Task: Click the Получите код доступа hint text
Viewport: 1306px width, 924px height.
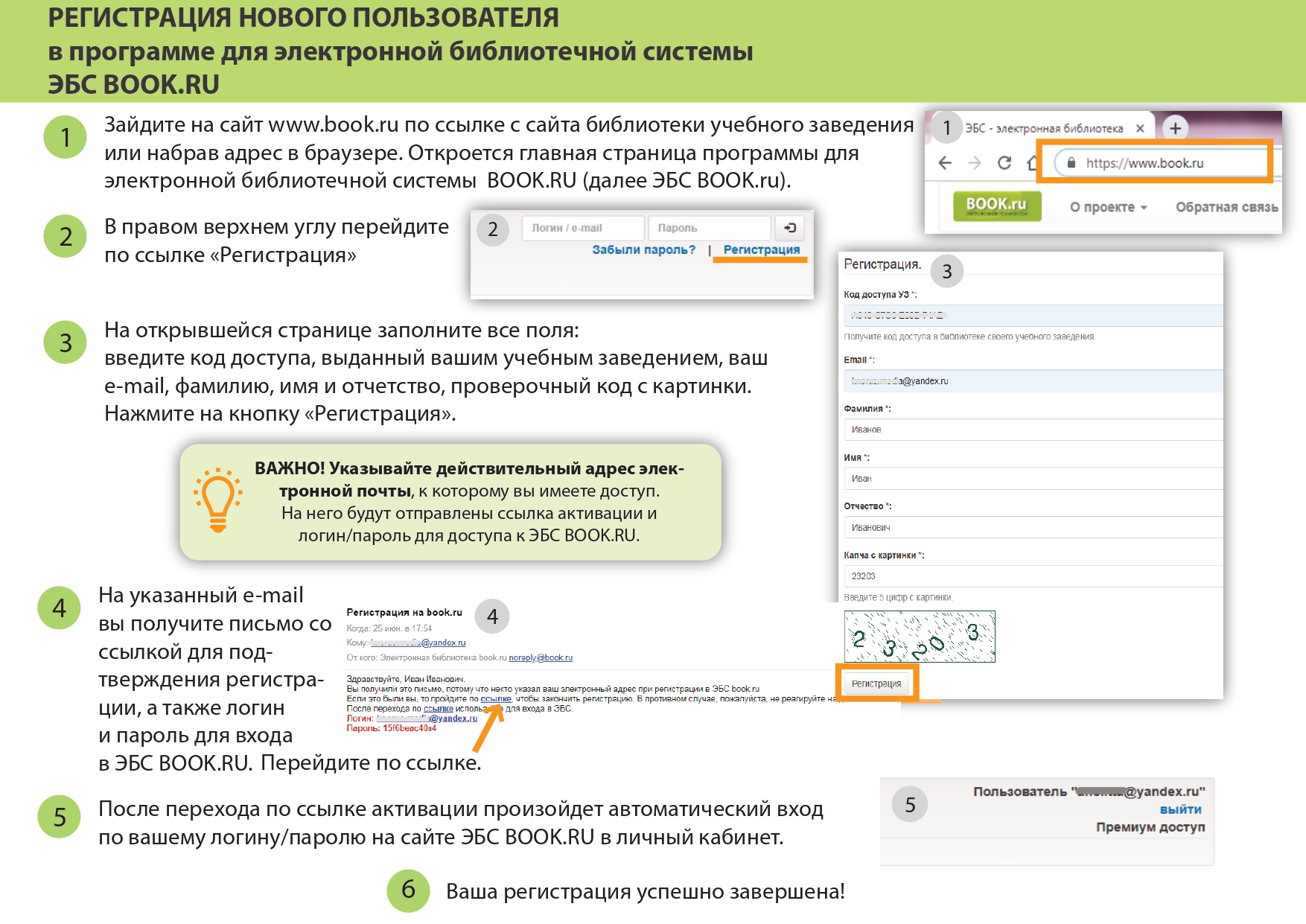Action: point(969,337)
